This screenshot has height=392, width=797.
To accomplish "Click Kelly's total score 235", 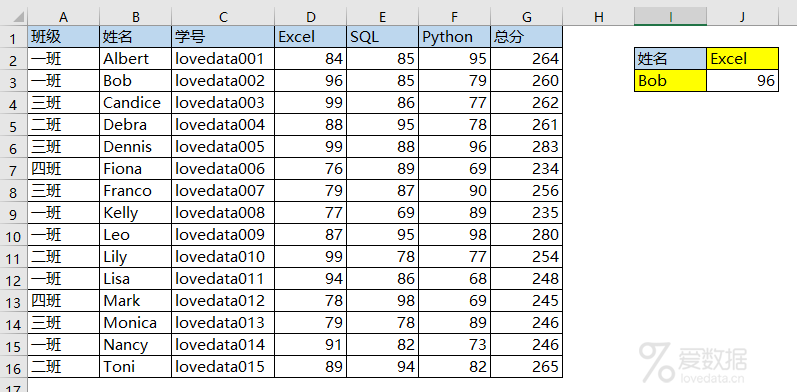I will click(x=527, y=213).
